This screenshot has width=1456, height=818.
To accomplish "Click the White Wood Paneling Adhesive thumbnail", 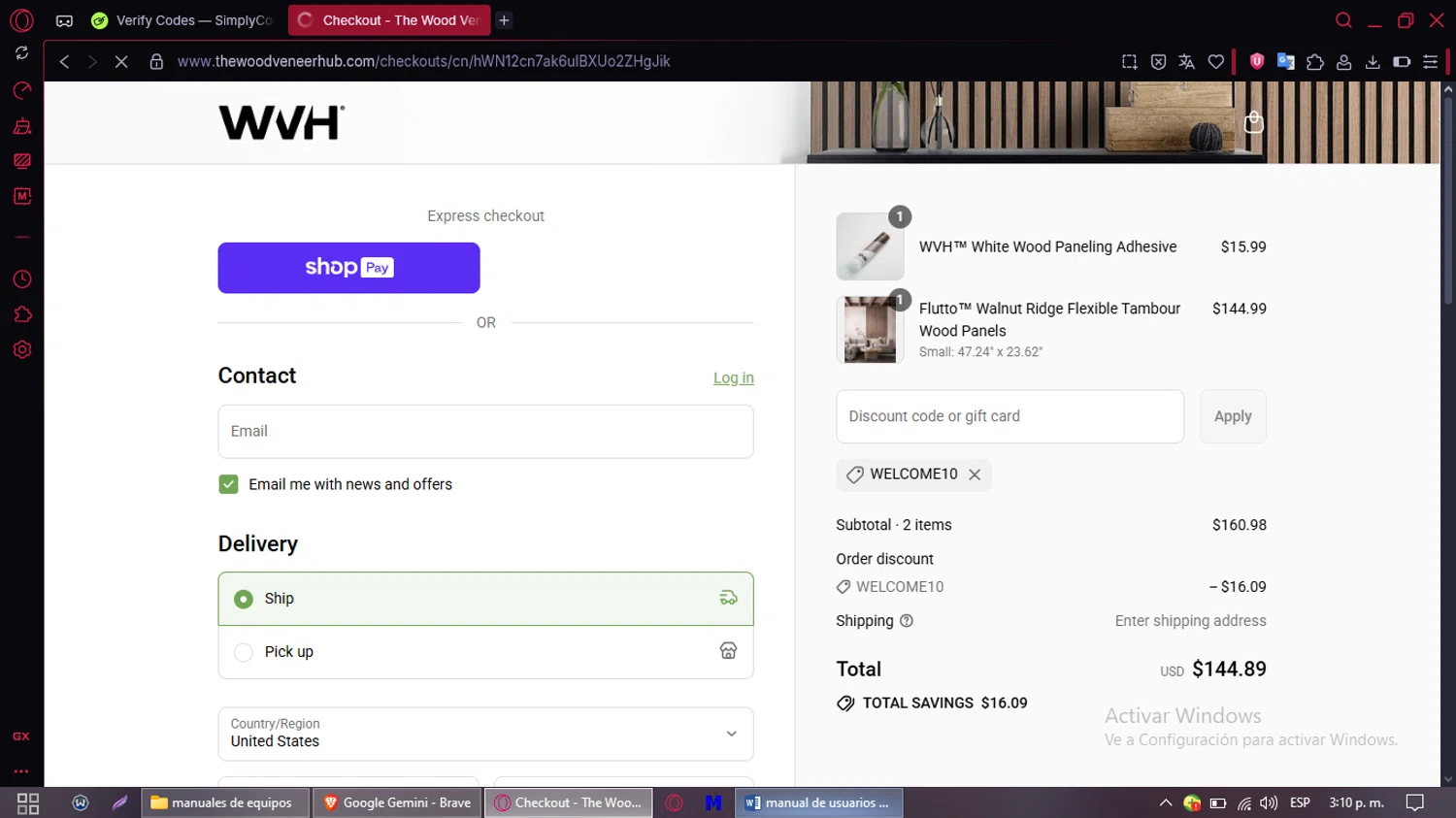I will click(870, 246).
